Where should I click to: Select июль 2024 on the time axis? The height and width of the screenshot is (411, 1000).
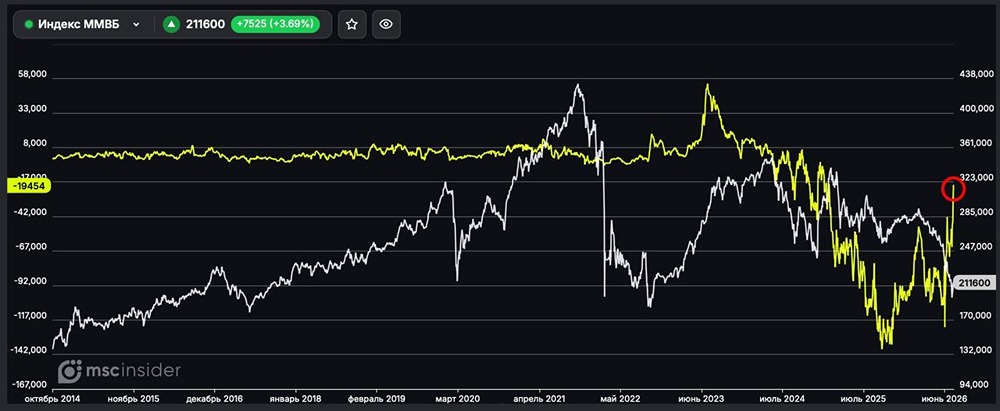point(783,398)
